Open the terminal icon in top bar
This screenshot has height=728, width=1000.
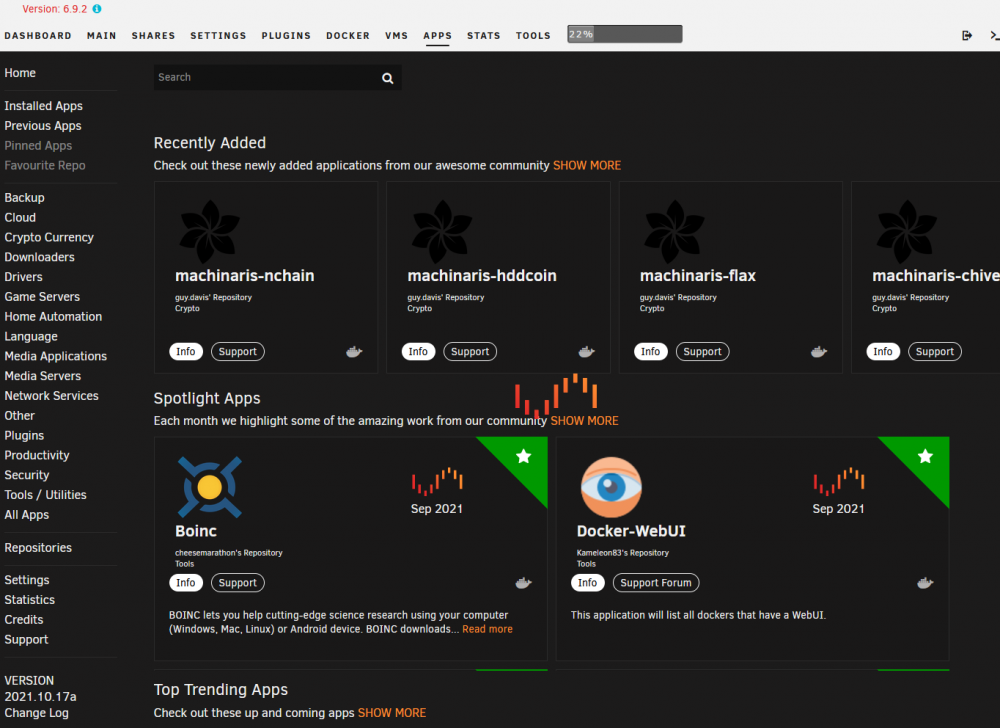tap(994, 36)
